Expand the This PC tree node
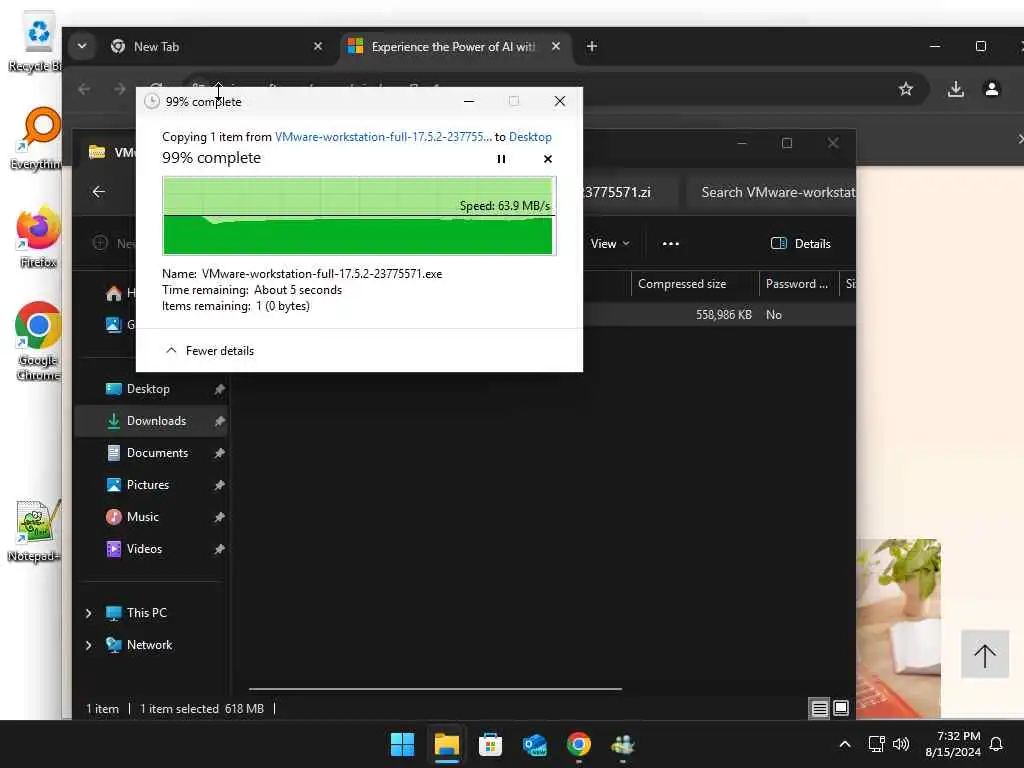This screenshot has height=768, width=1024. [x=88, y=613]
